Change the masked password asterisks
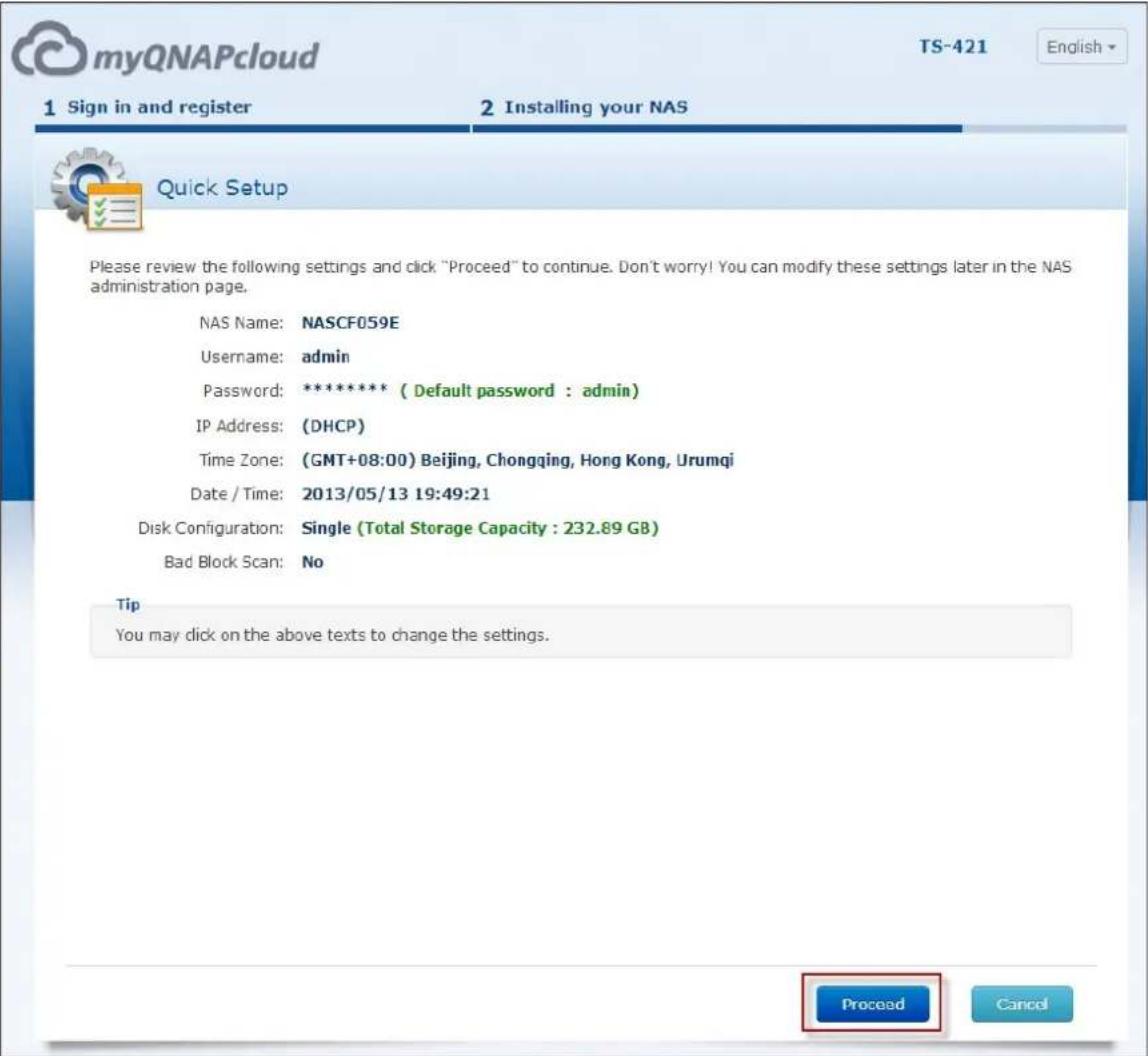1148x1056 pixels. [345, 390]
